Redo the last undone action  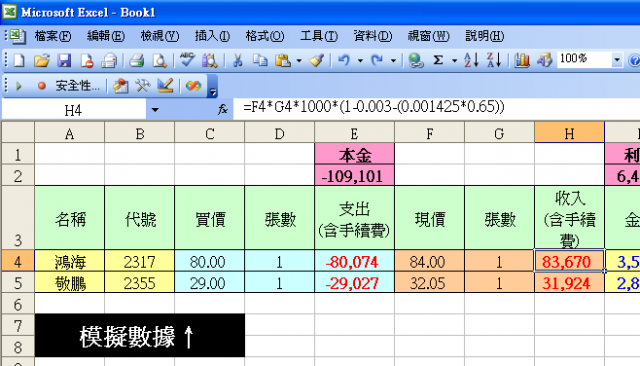377,60
